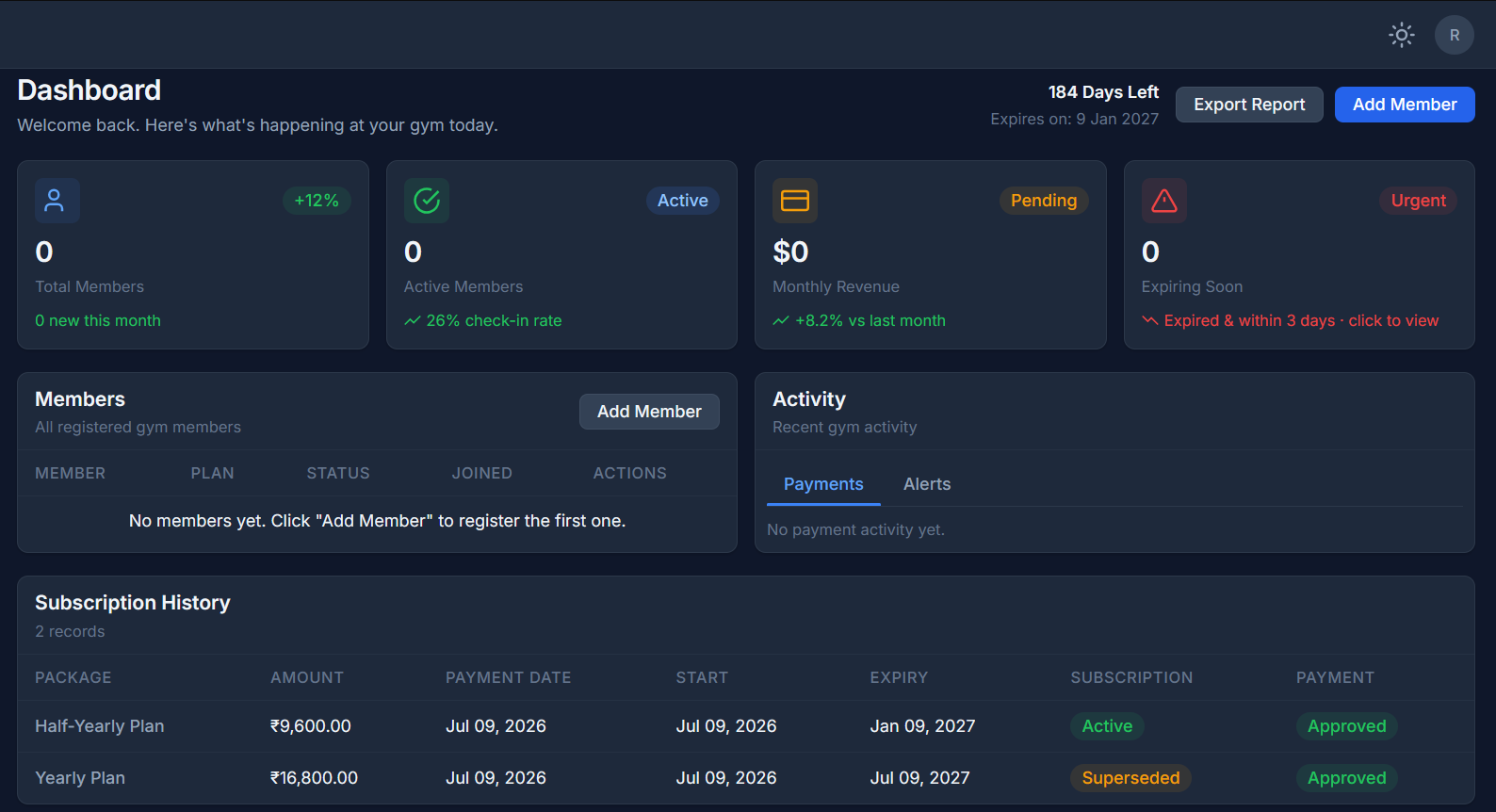Viewport: 1496px width, 812px height.
Task: Click Expires on: 9 Jan 2027 text
Action: (x=1075, y=119)
